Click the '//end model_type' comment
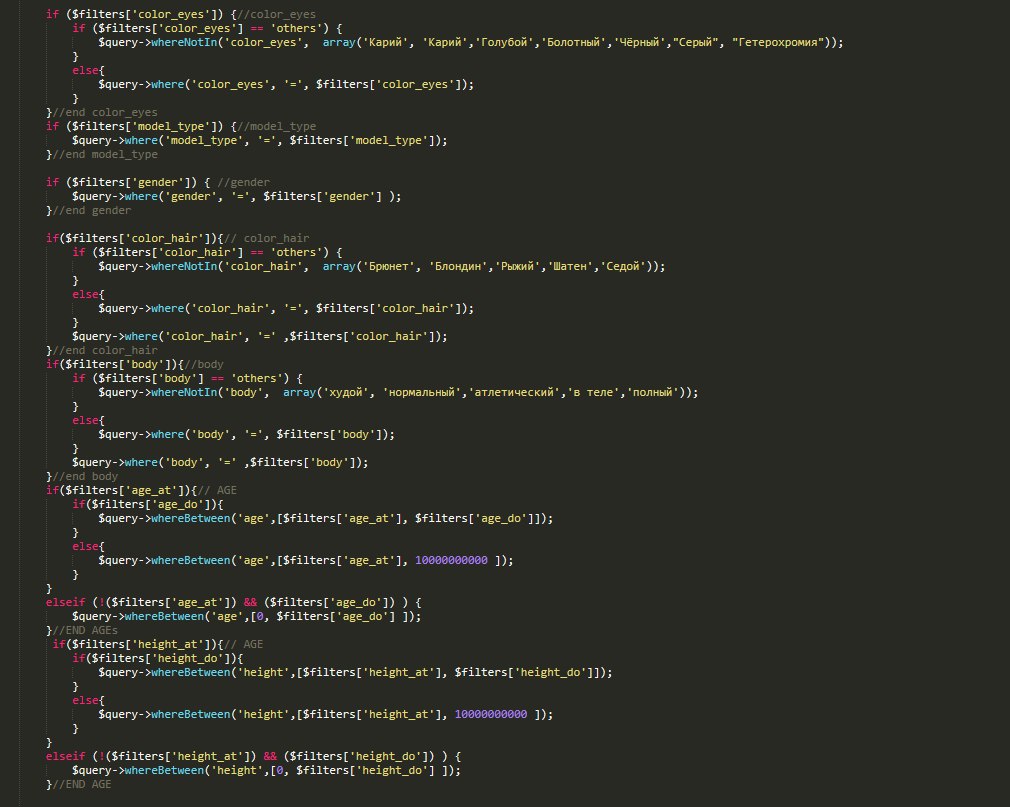This screenshot has width=1010, height=807. click(104, 155)
